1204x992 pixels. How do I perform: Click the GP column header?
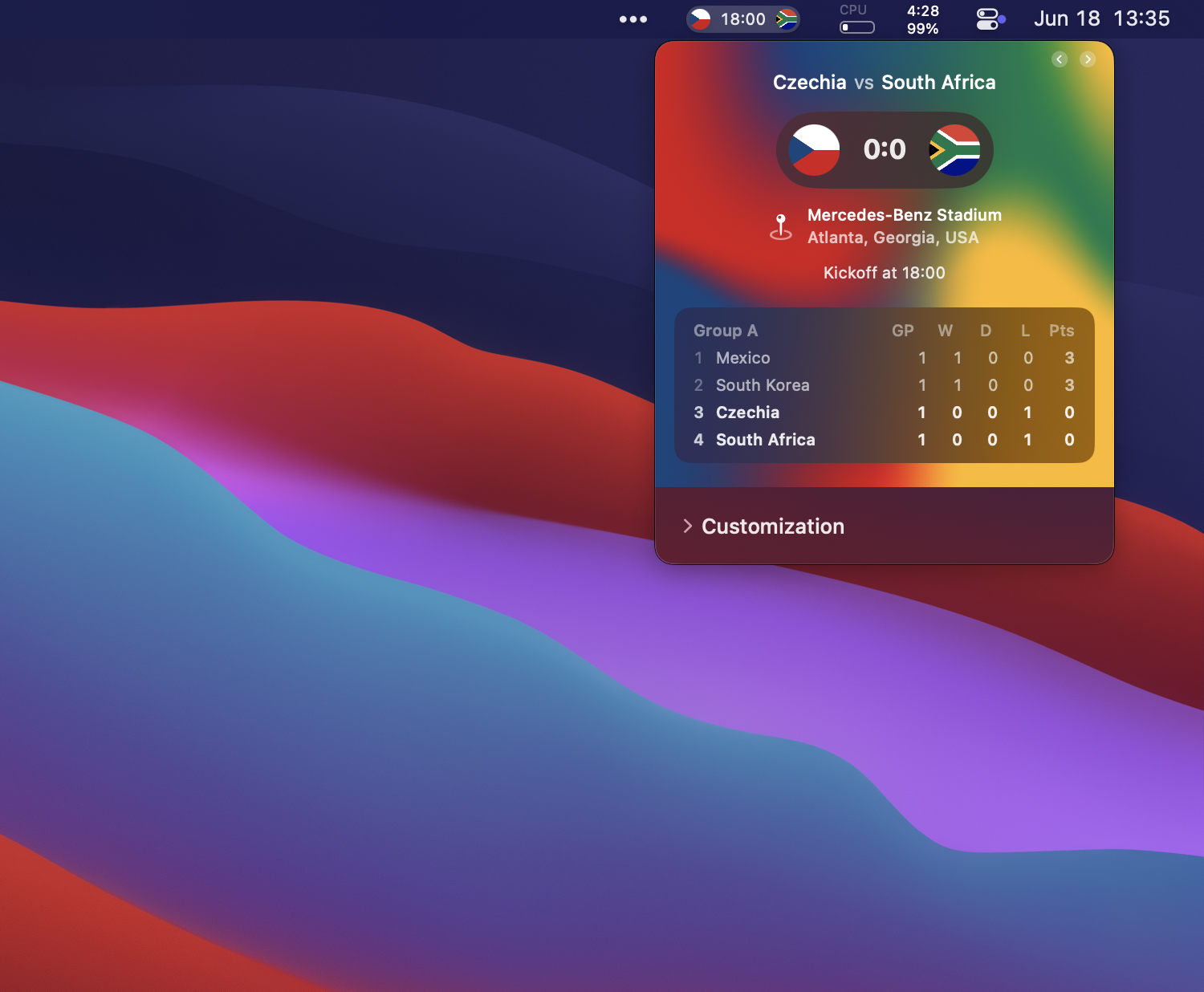coord(903,331)
